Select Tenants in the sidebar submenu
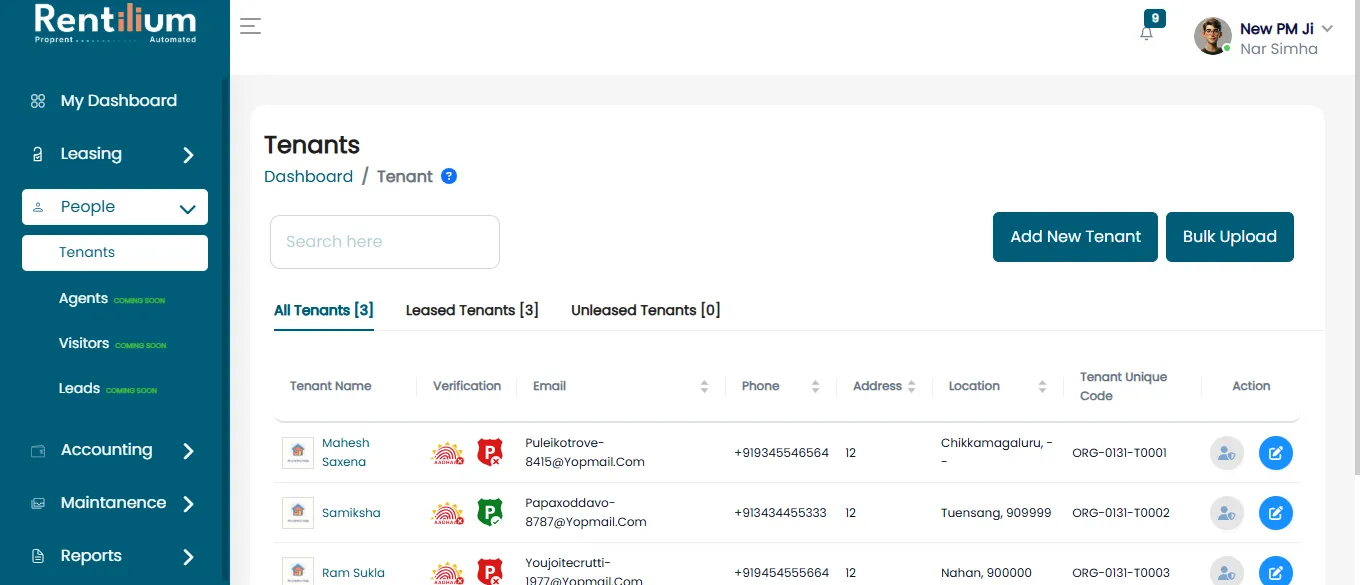 [x=115, y=253]
